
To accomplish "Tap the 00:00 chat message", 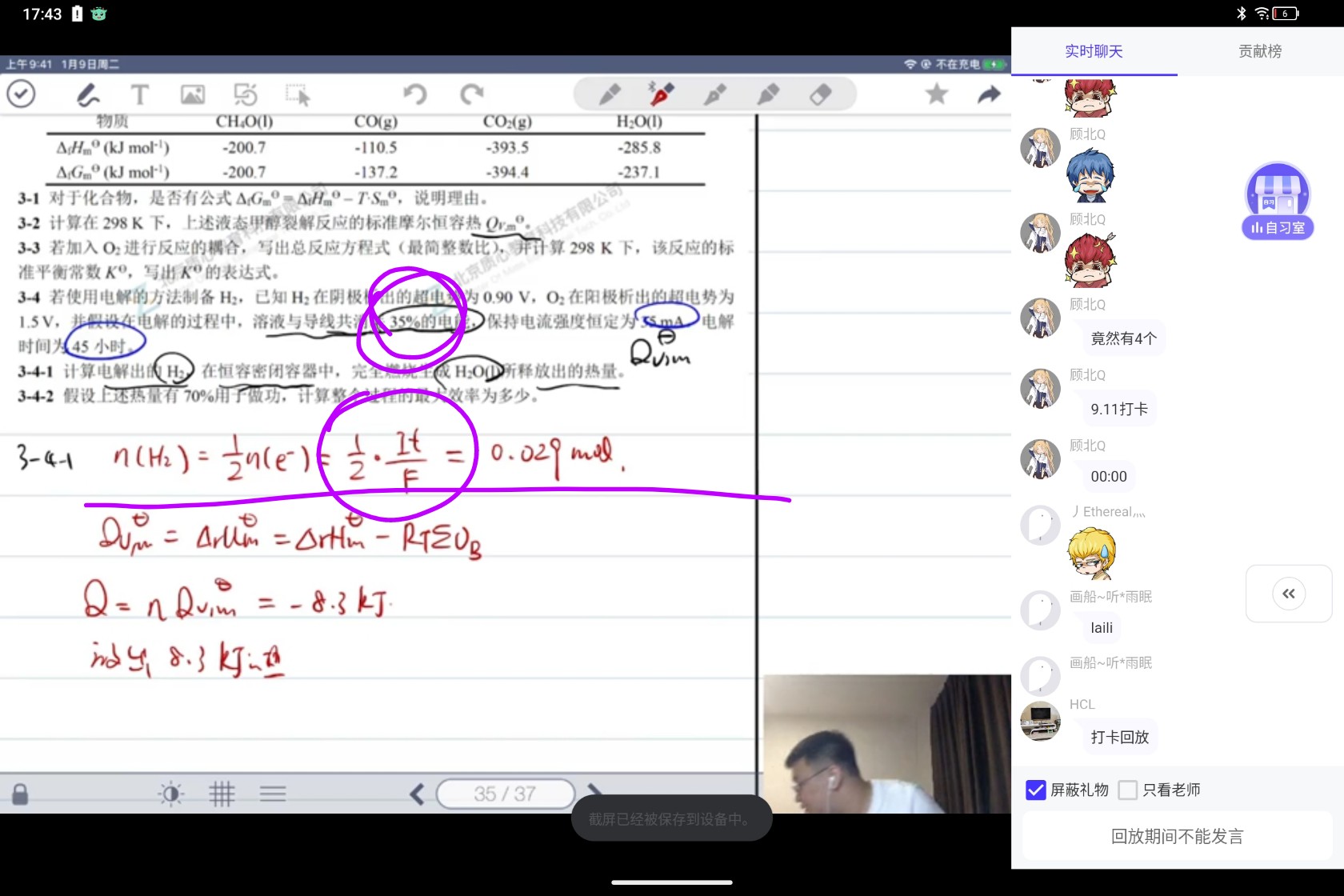I will pyautogui.click(x=1109, y=477).
